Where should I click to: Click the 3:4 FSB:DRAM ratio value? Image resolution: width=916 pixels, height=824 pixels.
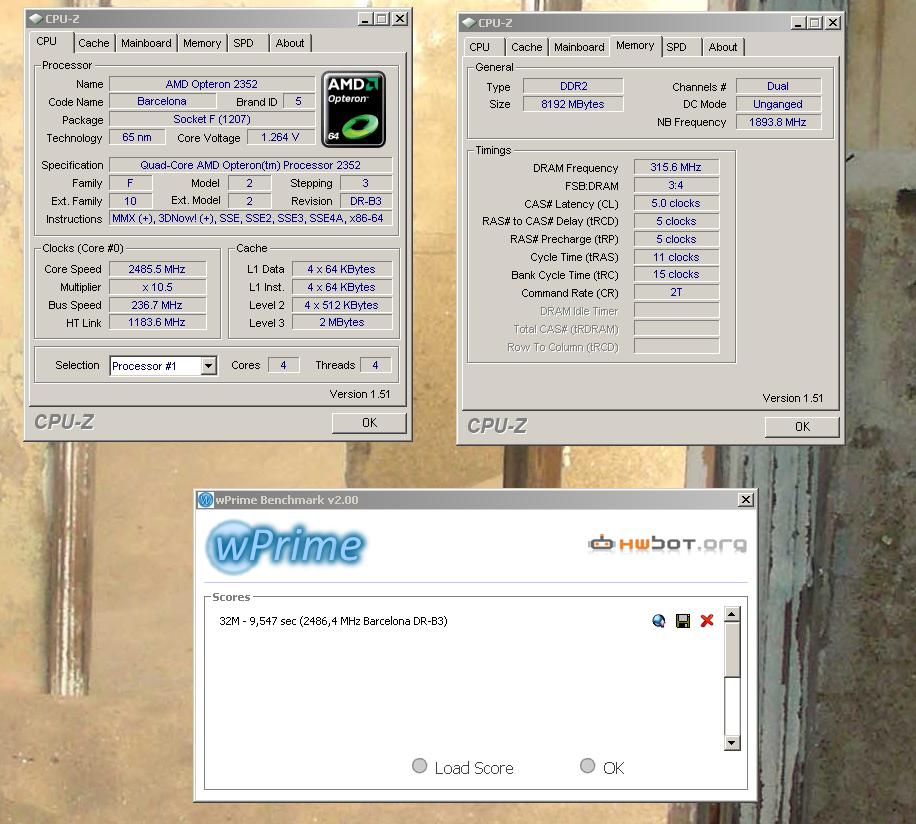click(676, 185)
